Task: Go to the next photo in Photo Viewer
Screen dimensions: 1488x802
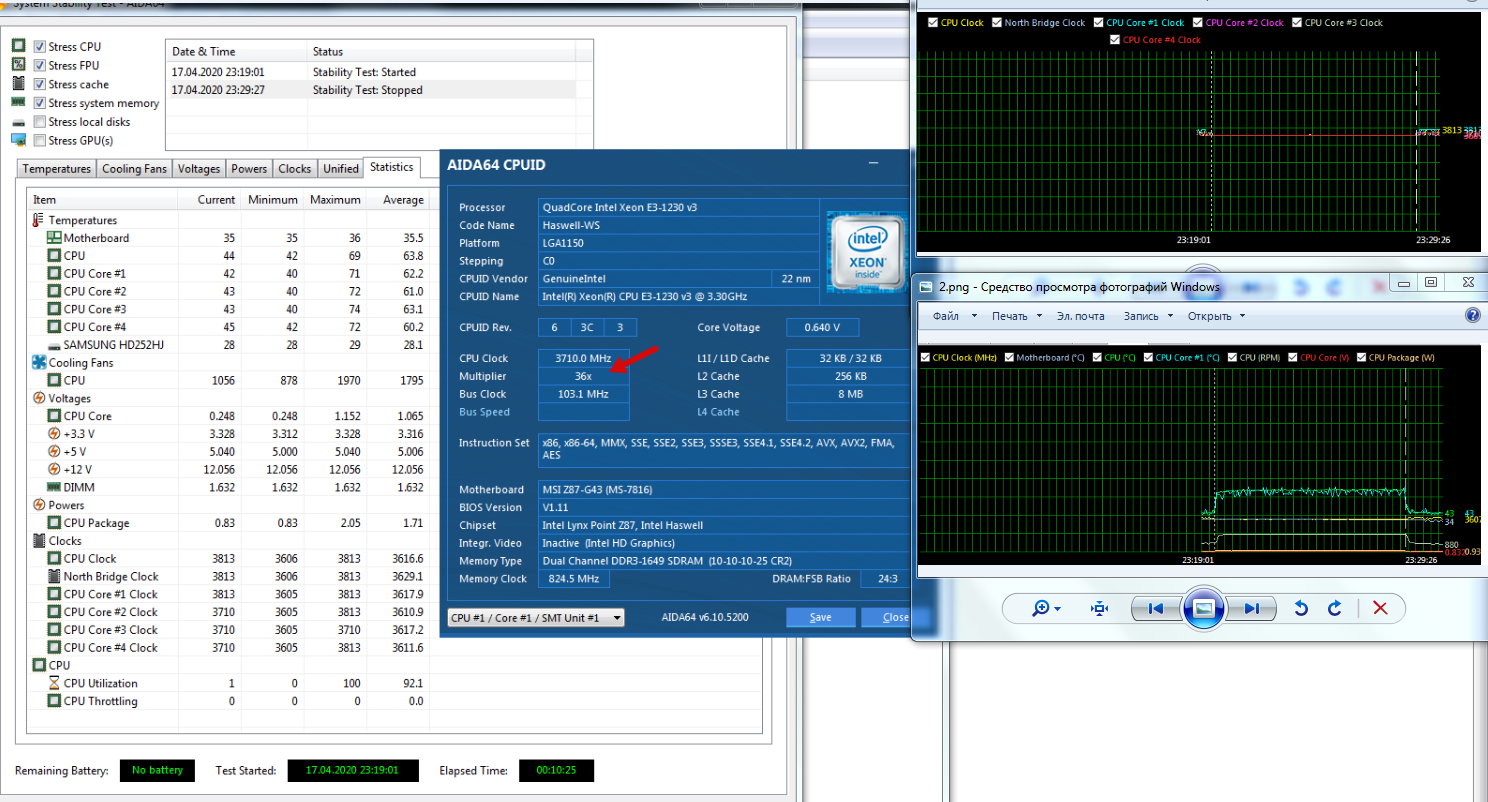Action: click(1251, 608)
